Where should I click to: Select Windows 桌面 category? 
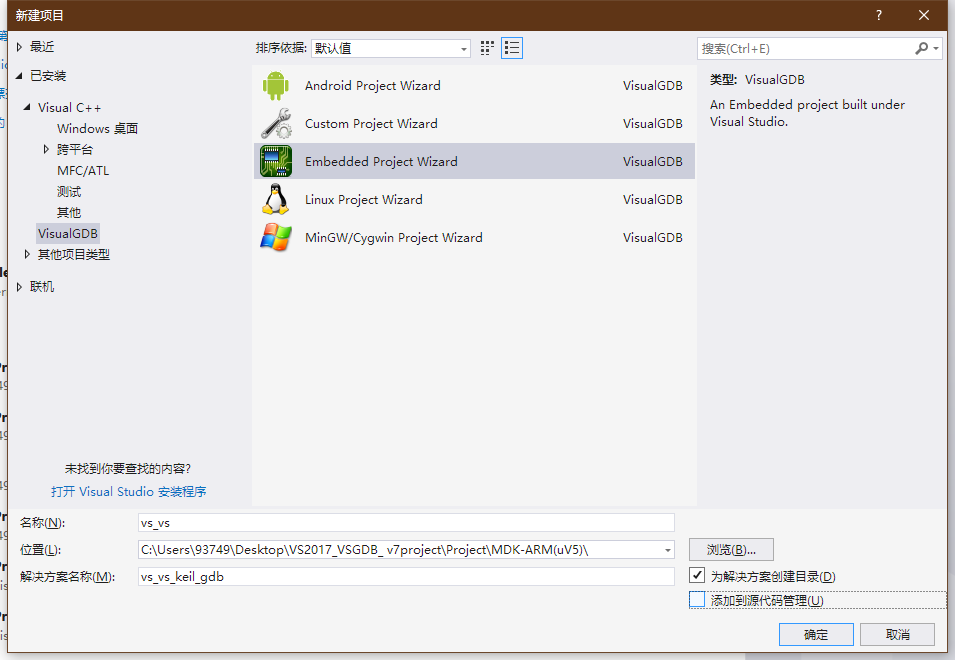pos(97,128)
